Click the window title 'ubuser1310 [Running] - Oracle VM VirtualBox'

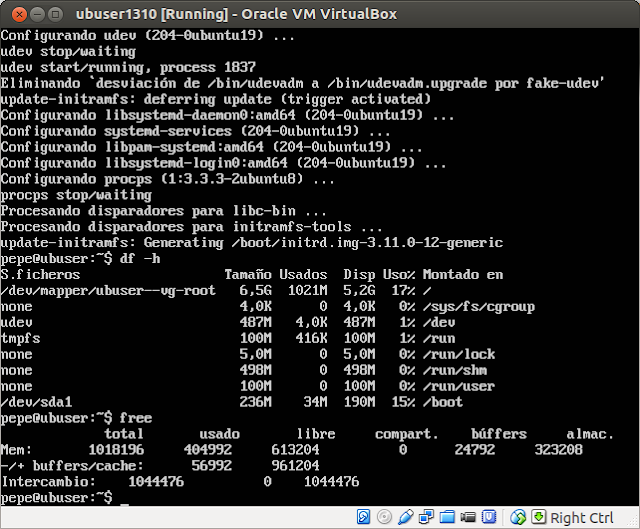click(236, 14)
